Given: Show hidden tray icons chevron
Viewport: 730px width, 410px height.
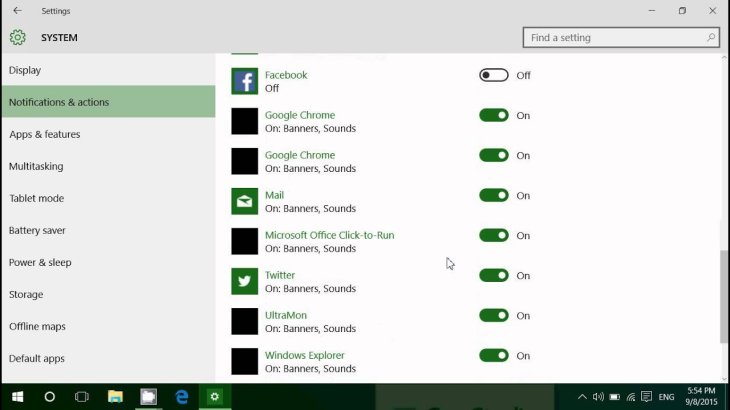Looking at the screenshot, I should [582, 397].
